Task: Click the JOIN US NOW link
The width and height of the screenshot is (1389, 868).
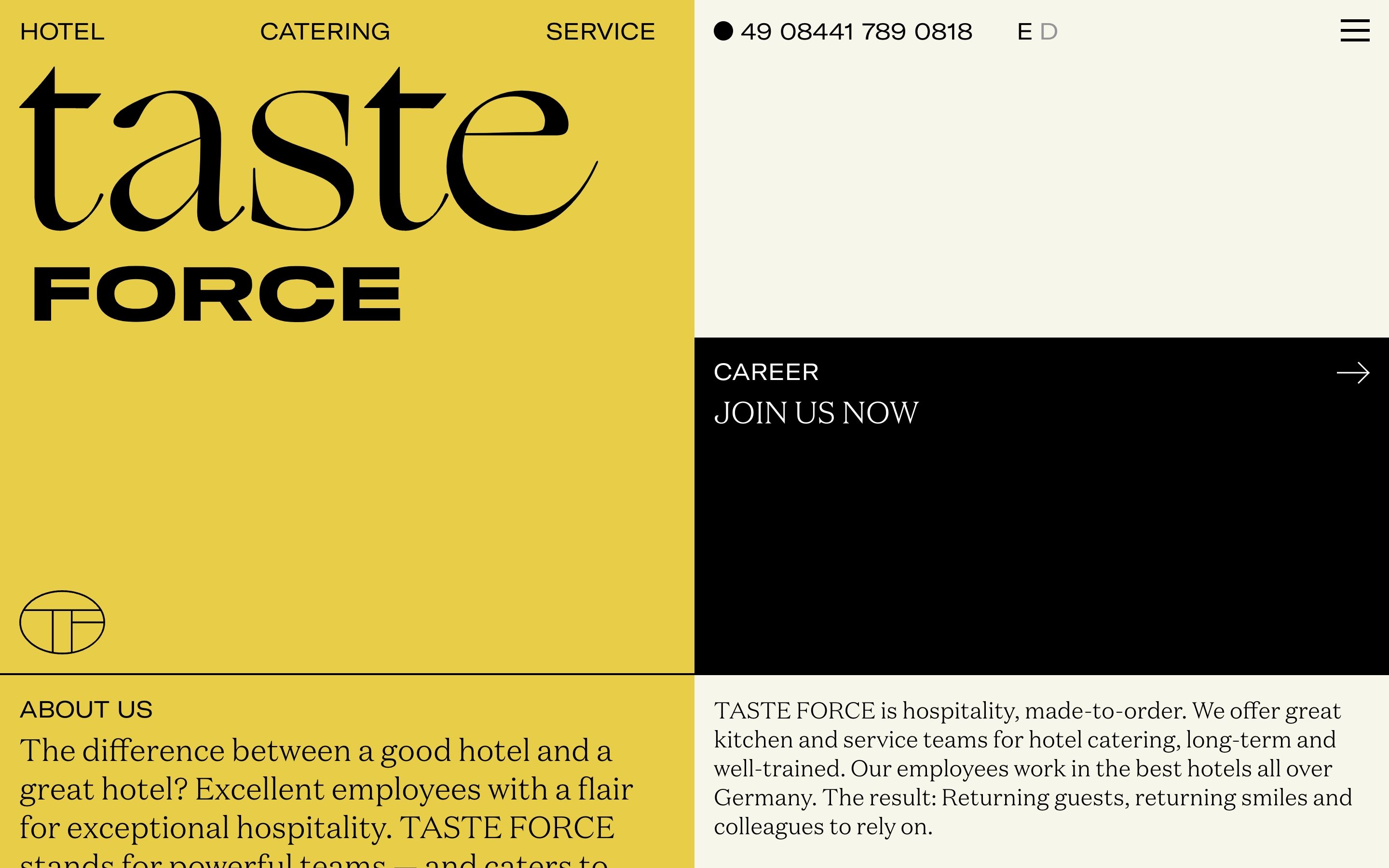Action: pos(816,413)
